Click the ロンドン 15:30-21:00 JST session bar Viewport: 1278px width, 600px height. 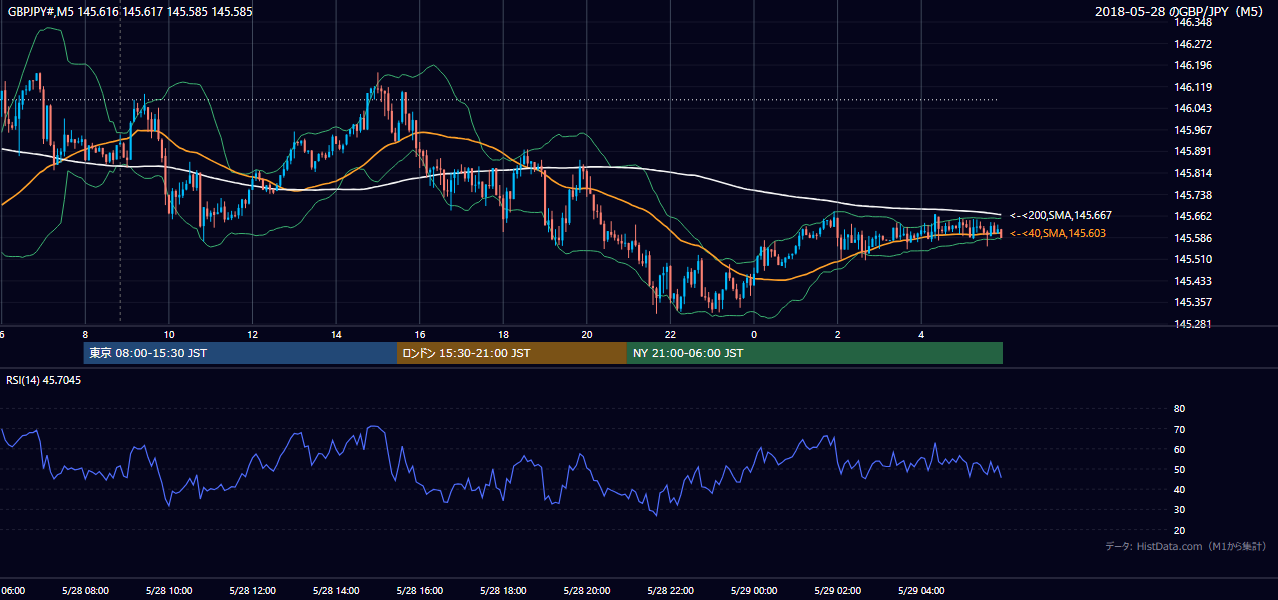pos(511,353)
